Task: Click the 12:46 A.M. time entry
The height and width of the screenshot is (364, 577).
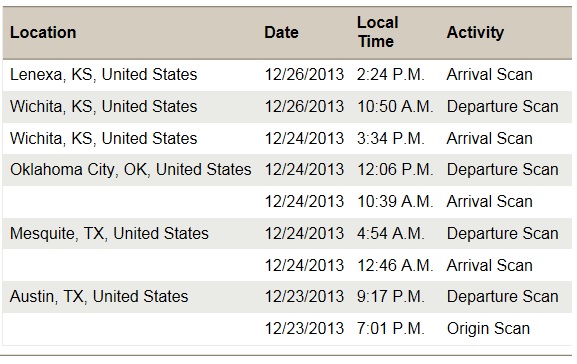Action: click(x=395, y=265)
